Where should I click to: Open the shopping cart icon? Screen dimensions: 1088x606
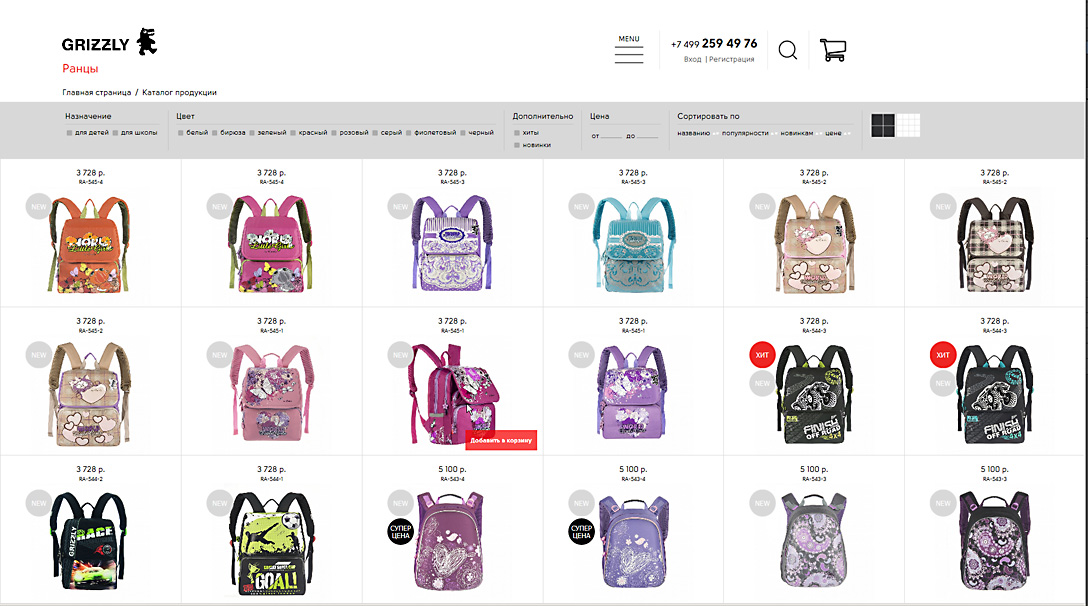click(833, 50)
